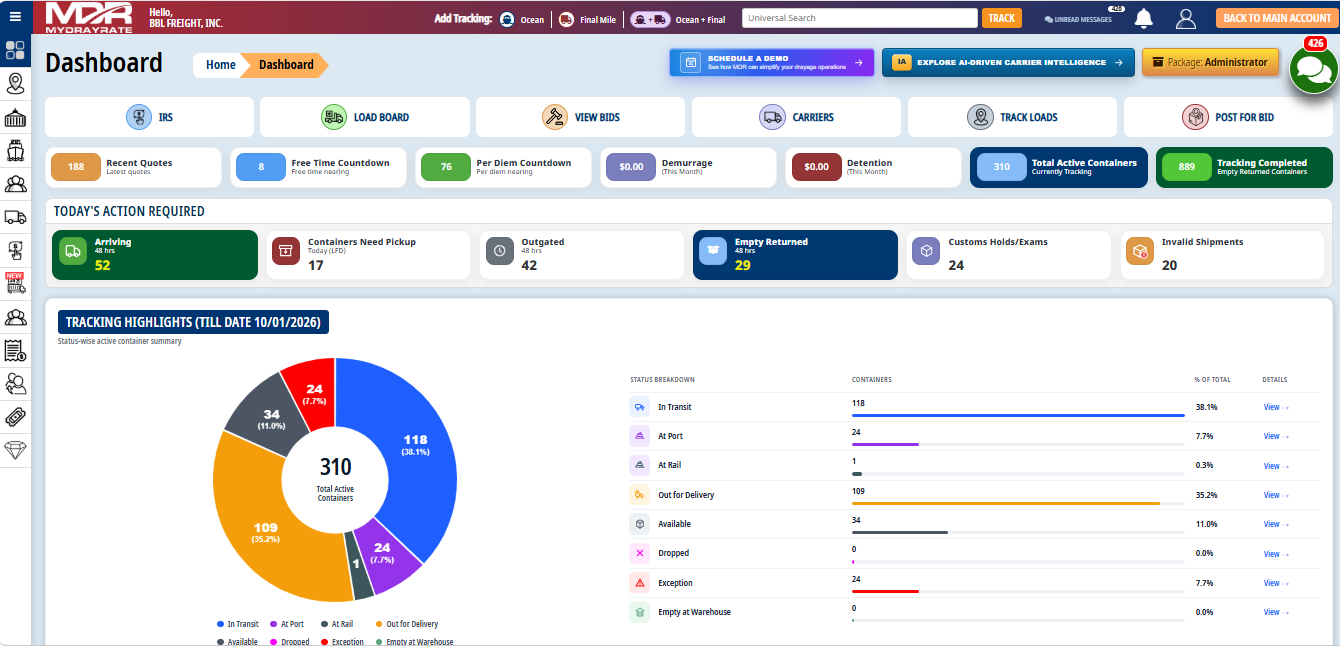Open the NEW-badged store sidebar icon
The height and width of the screenshot is (646, 1340).
[15, 283]
